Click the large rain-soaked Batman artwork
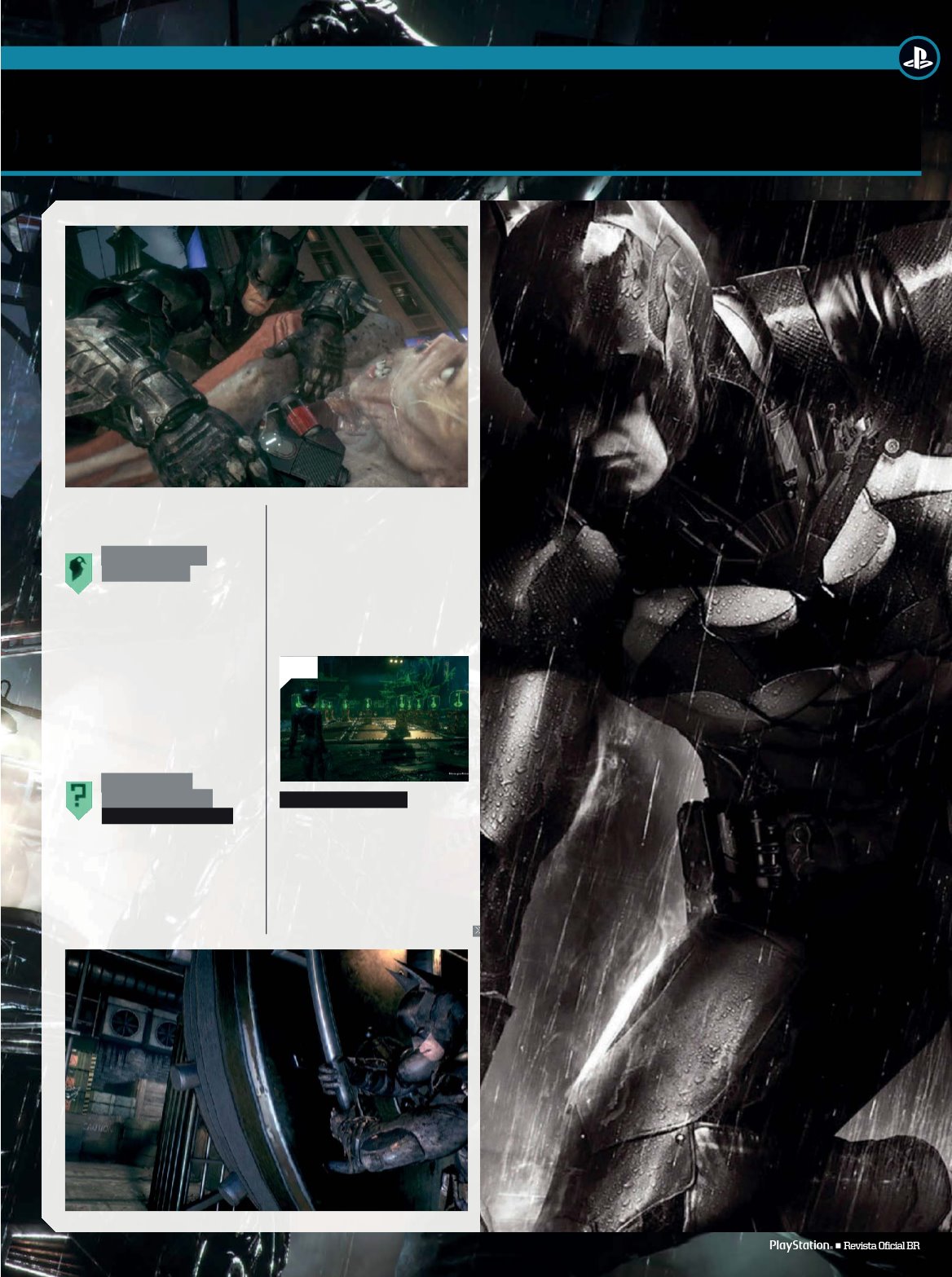This screenshot has height=1277, width=952. pos(716,716)
